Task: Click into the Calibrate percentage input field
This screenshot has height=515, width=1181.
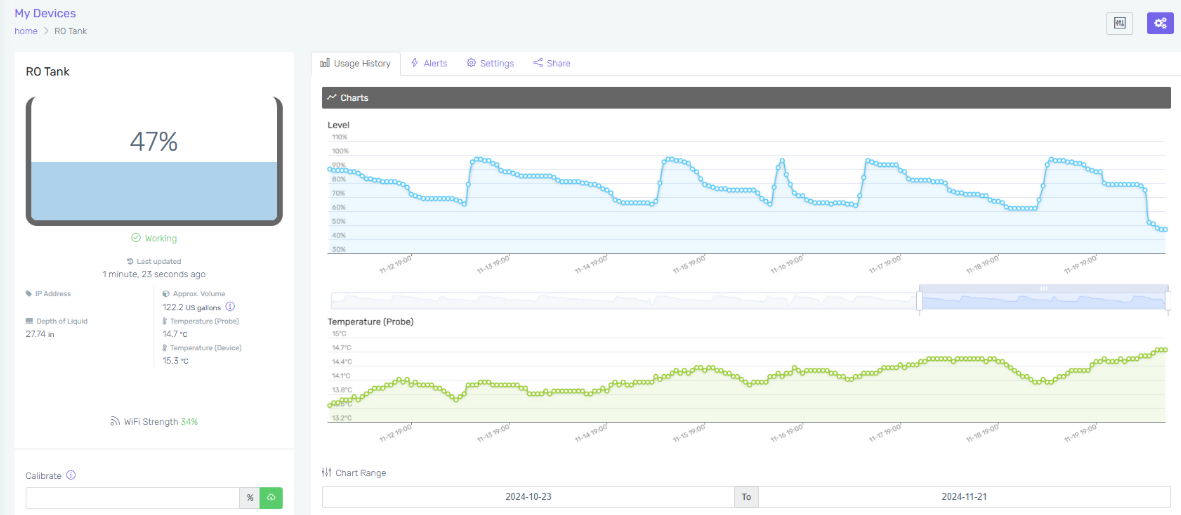Action: (133, 498)
